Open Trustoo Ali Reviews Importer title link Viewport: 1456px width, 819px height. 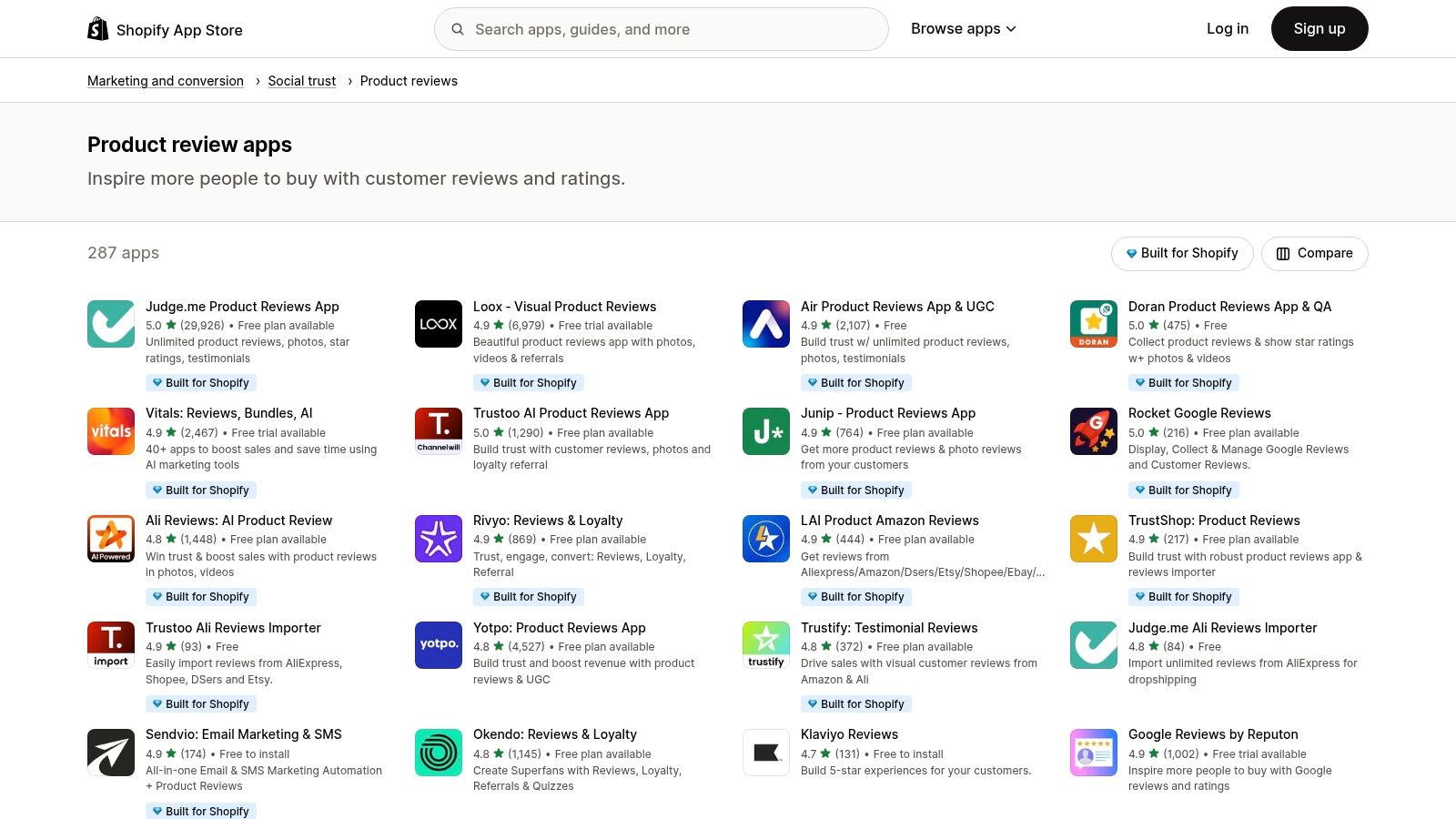pyautogui.click(x=233, y=628)
